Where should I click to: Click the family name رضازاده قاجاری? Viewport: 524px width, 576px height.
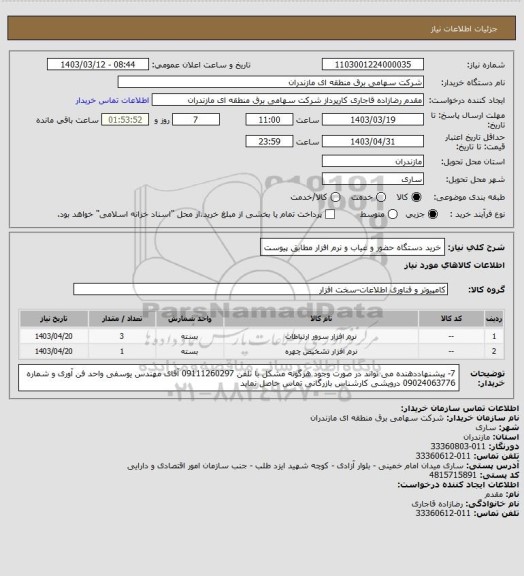[438, 504]
